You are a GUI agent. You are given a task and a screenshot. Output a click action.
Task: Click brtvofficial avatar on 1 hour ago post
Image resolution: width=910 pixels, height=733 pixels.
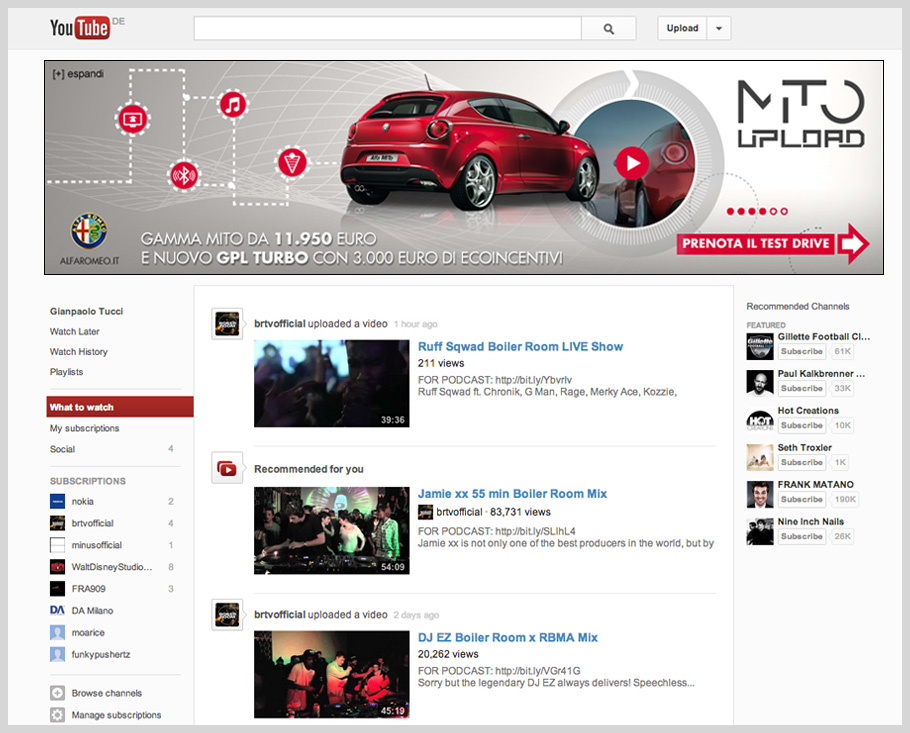pos(227,324)
